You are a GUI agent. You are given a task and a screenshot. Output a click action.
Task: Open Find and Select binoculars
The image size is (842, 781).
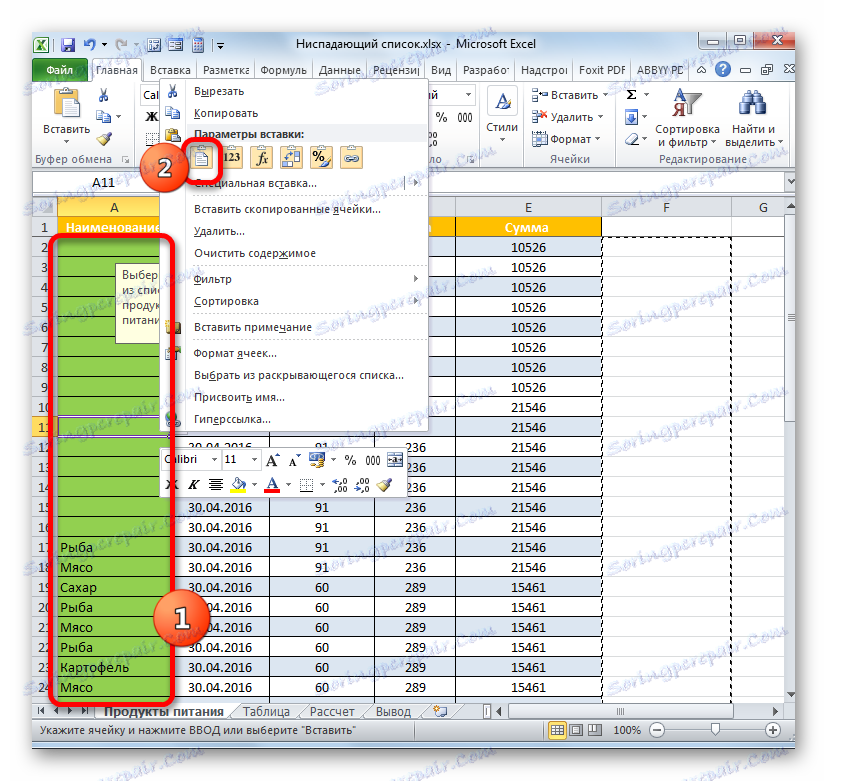pos(753,118)
